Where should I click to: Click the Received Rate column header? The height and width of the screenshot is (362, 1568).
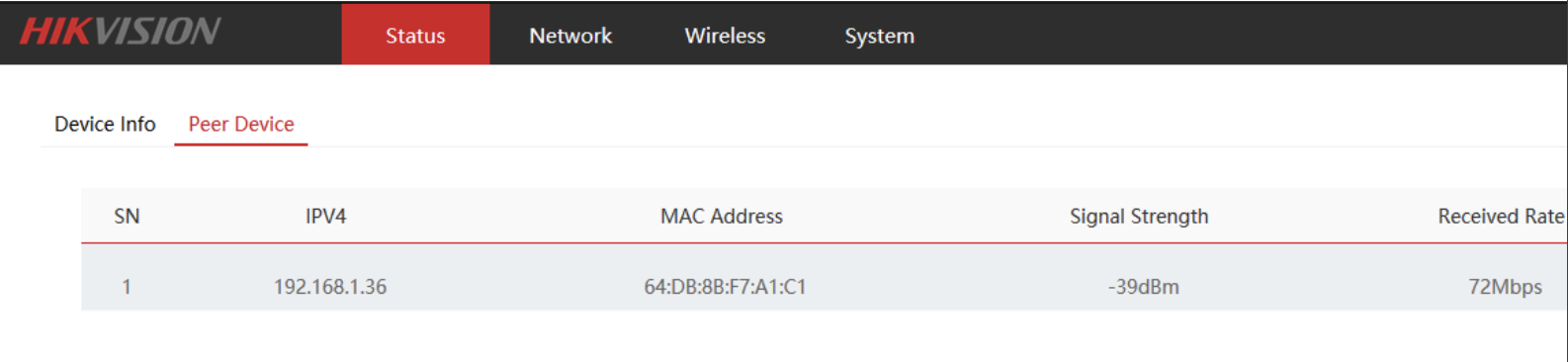tap(1501, 216)
